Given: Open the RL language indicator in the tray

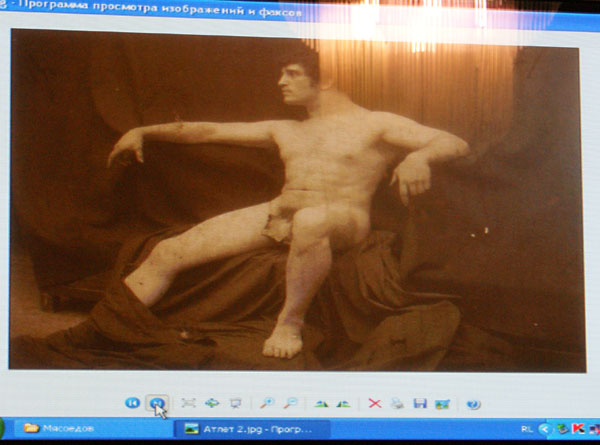Looking at the screenshot, I should click(x=527, y=429).
